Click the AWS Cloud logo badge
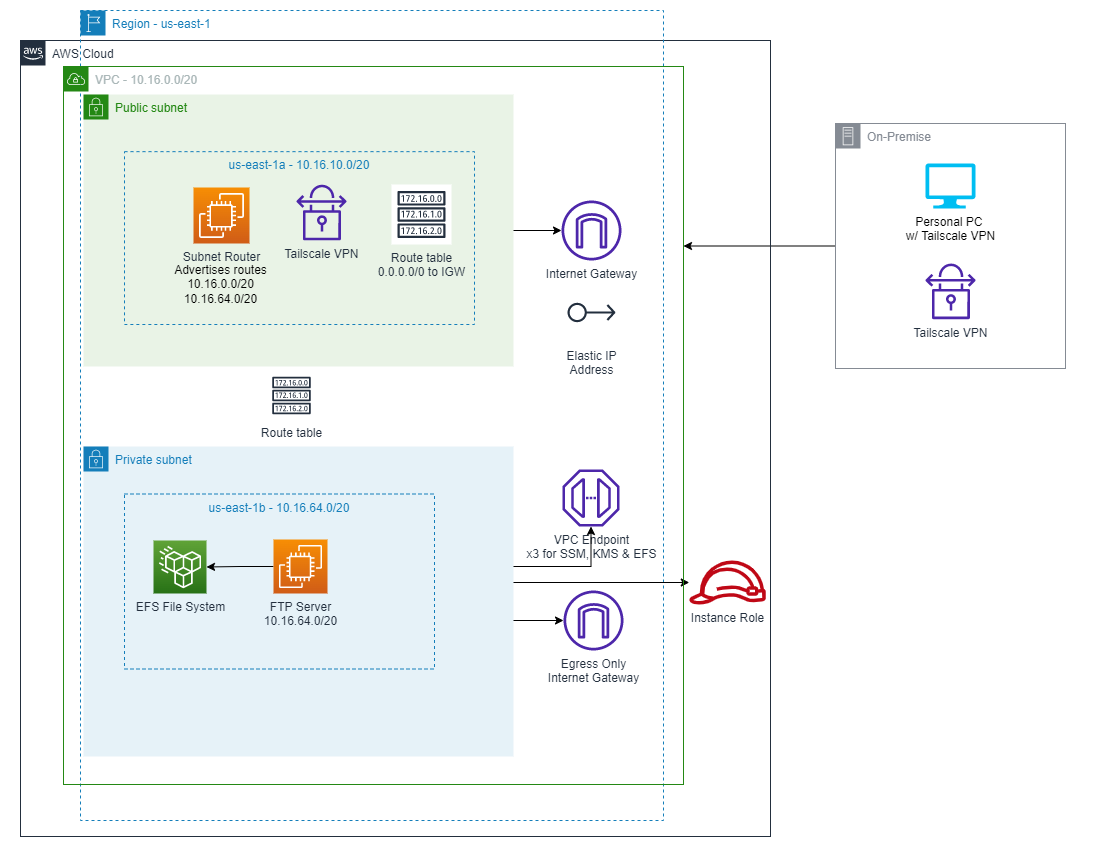Screen dimensions: 1100x850 point(33,53)
